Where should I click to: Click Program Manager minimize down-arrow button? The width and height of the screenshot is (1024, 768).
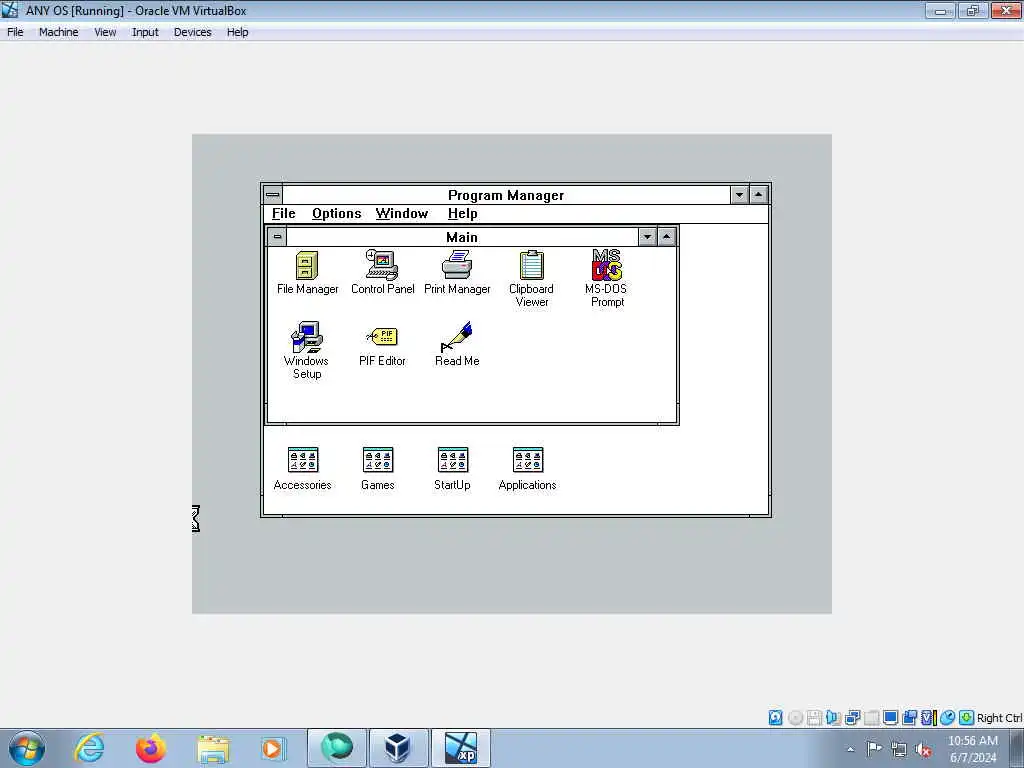tap(739, 195)
